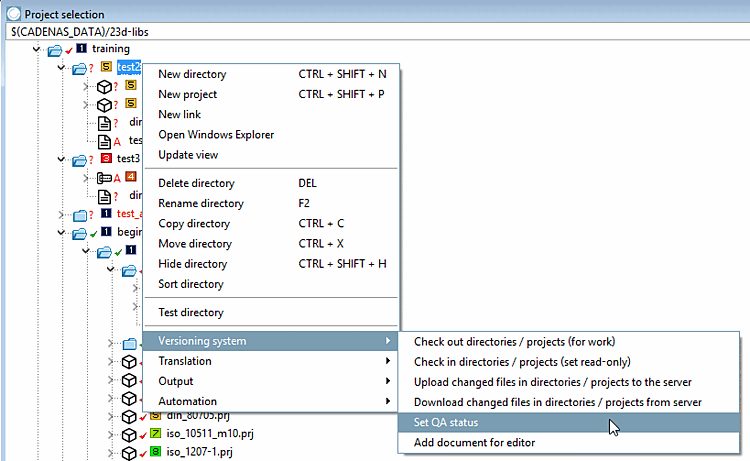
Task: Select 'Move directory' entry
Action: [x=271, y=243]
